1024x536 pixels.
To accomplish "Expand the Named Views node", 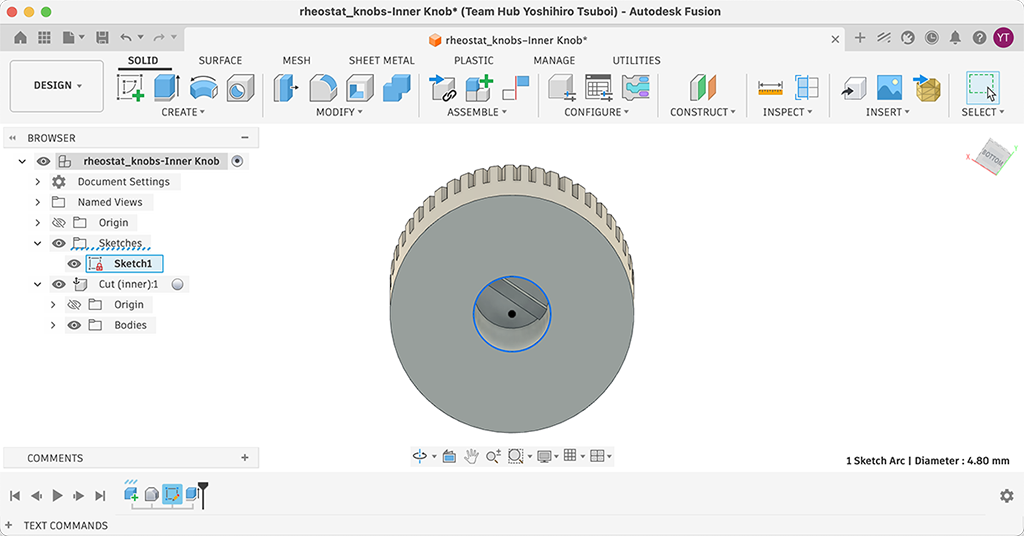I will click(38, 202).
